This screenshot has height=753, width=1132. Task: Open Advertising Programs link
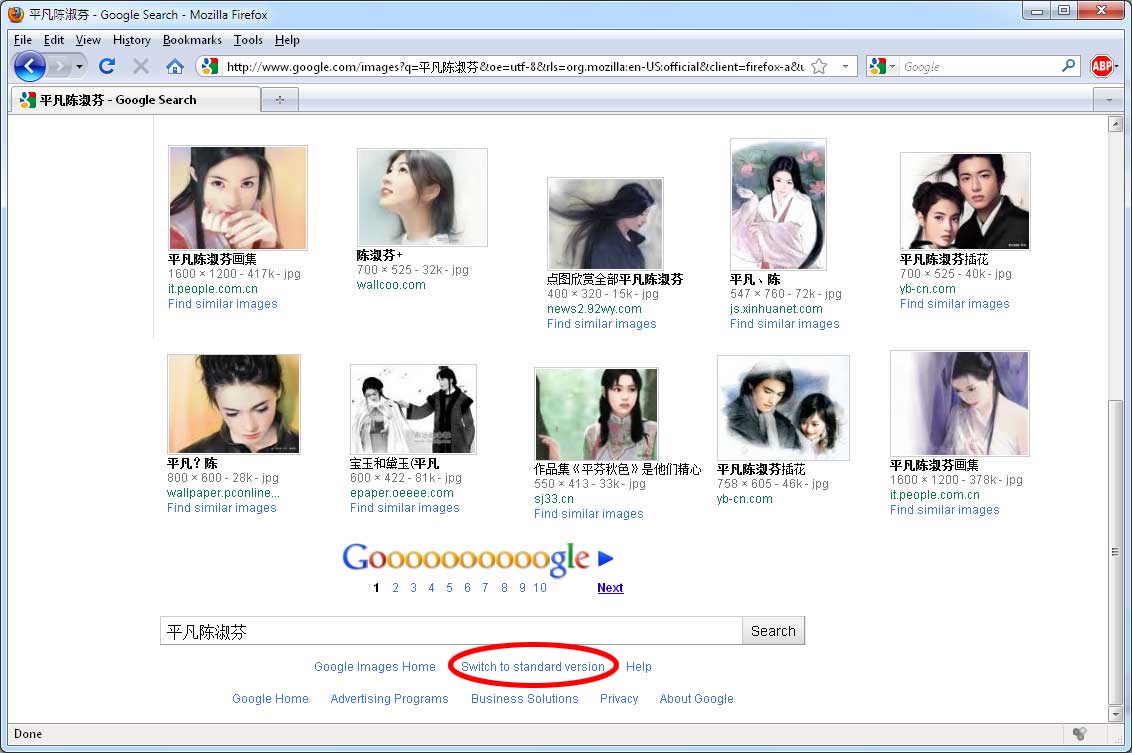tap(389, 698)
